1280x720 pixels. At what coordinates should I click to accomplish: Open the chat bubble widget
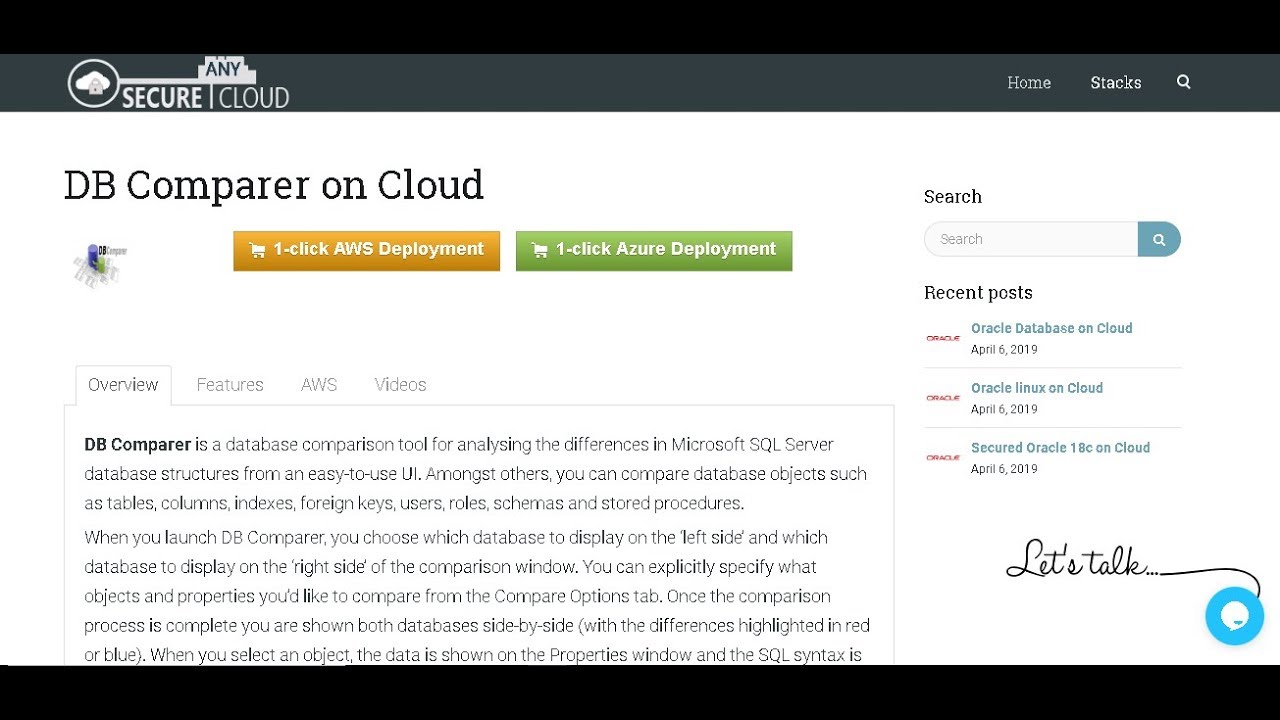[x=1235, y=616]
